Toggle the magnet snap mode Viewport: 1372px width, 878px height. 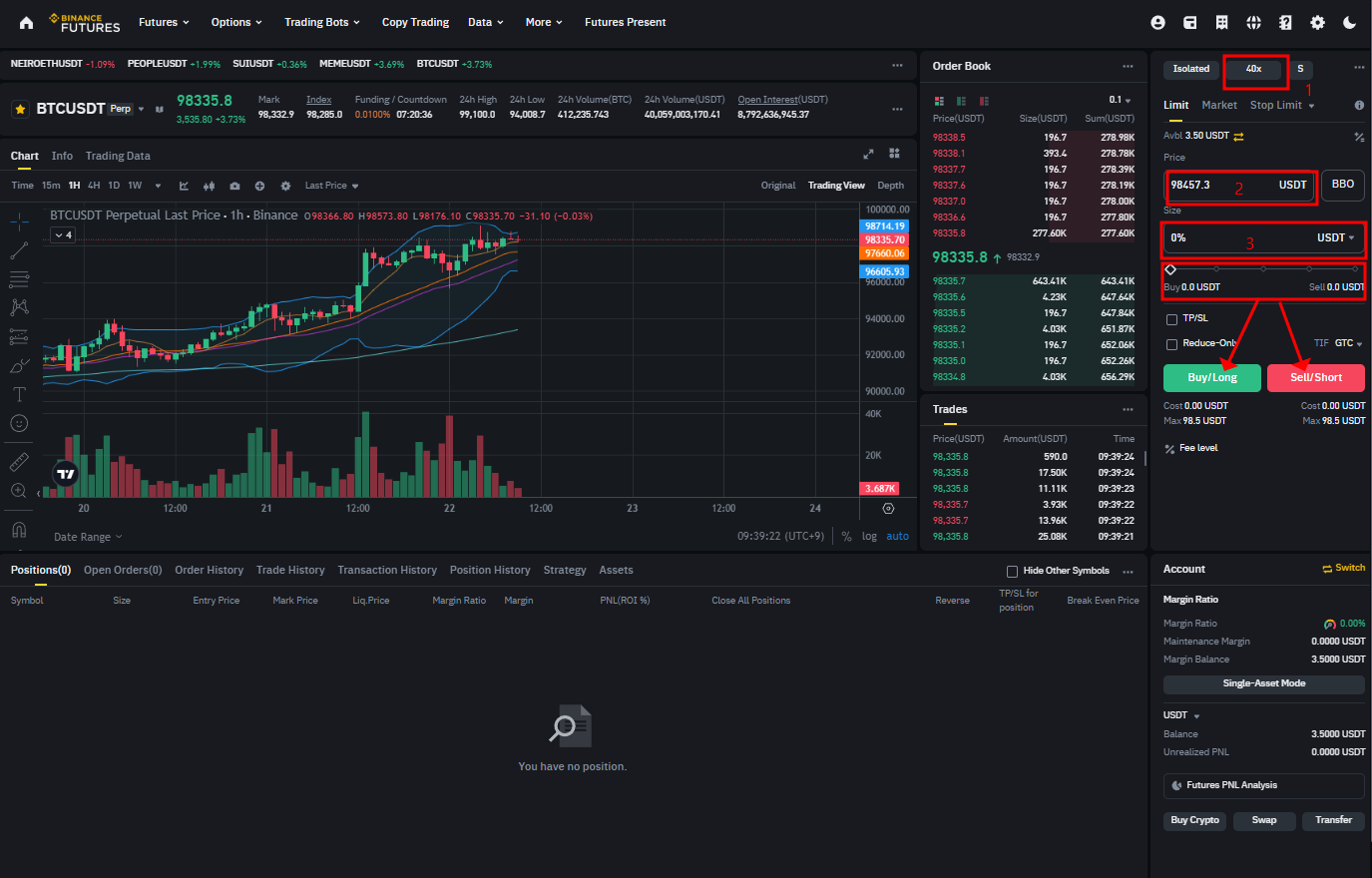tap(19, 530)
